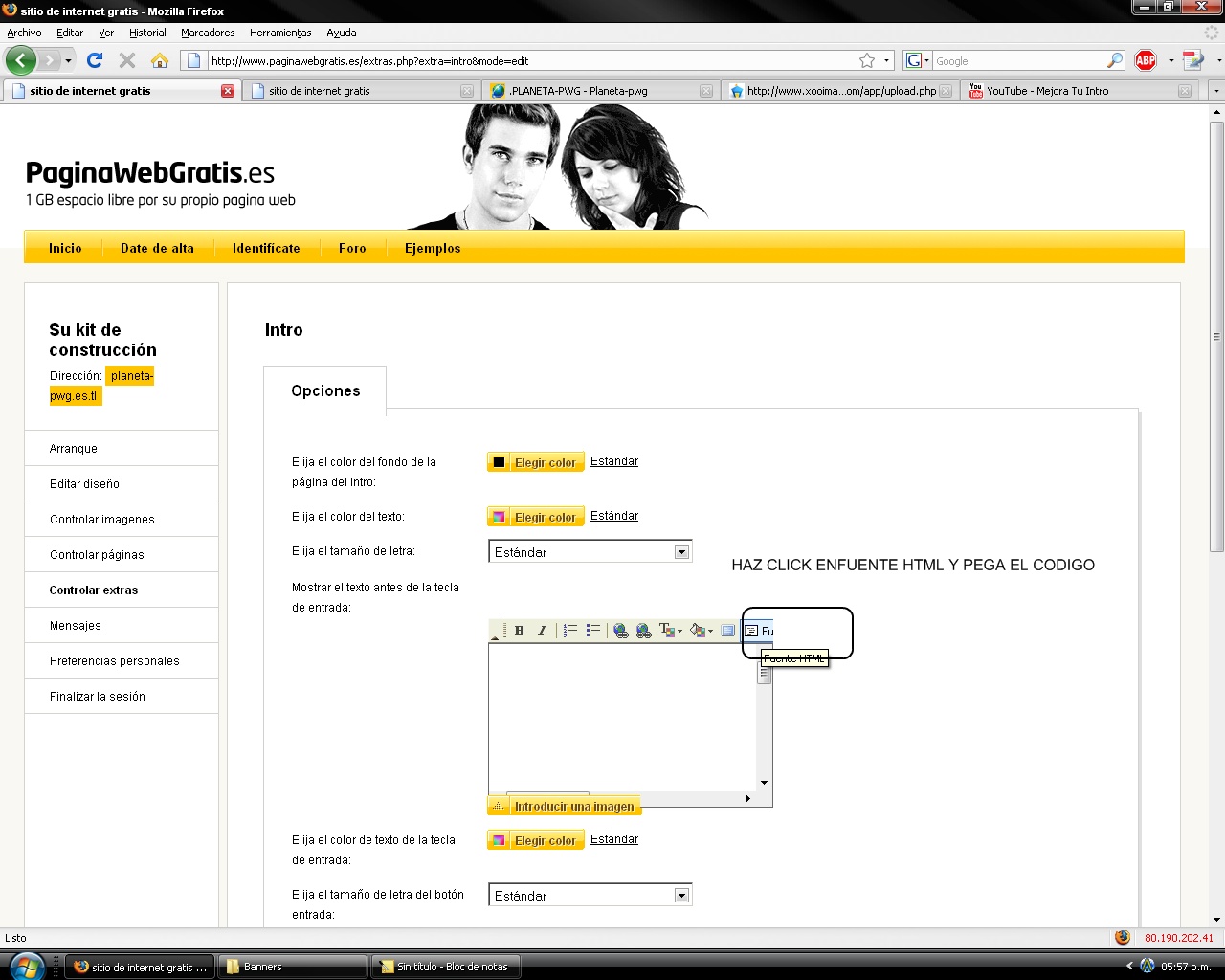The height and width of the screenshot is (980, 1225).
Task: Insert a numbered list in the editor
Action: pos(570,631)
